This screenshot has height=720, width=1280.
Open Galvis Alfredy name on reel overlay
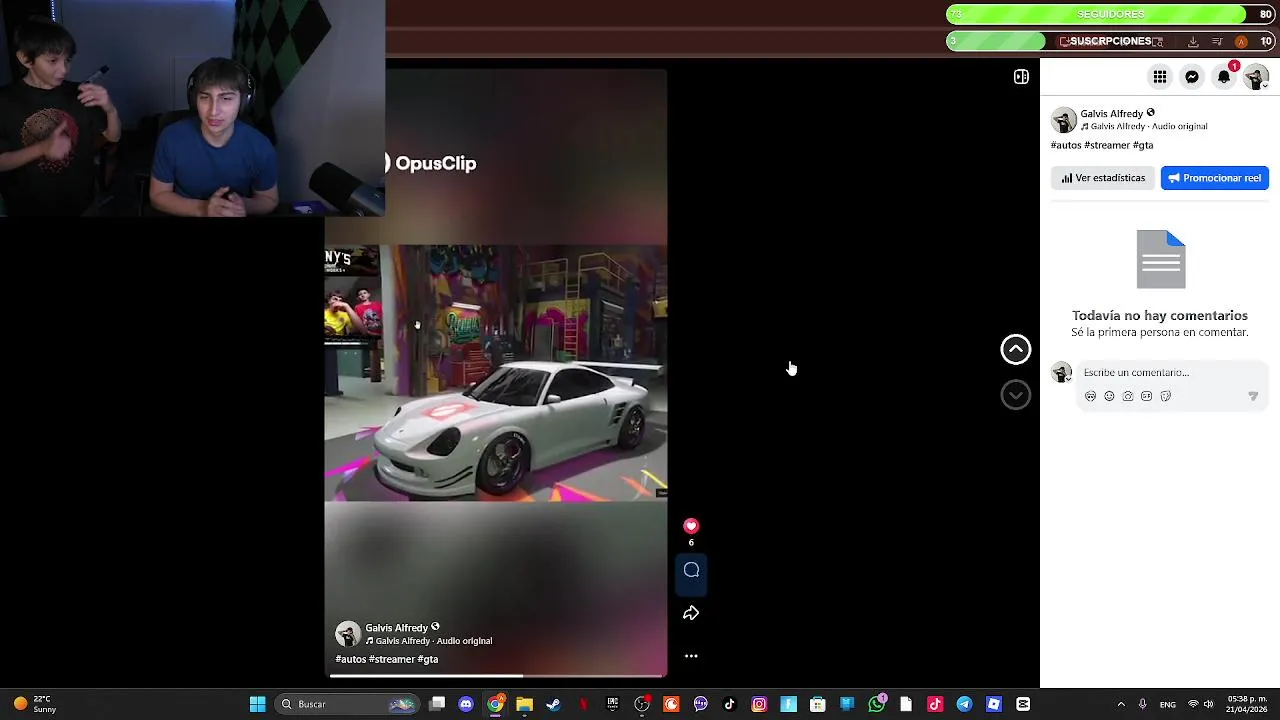[x=396, y=628]
